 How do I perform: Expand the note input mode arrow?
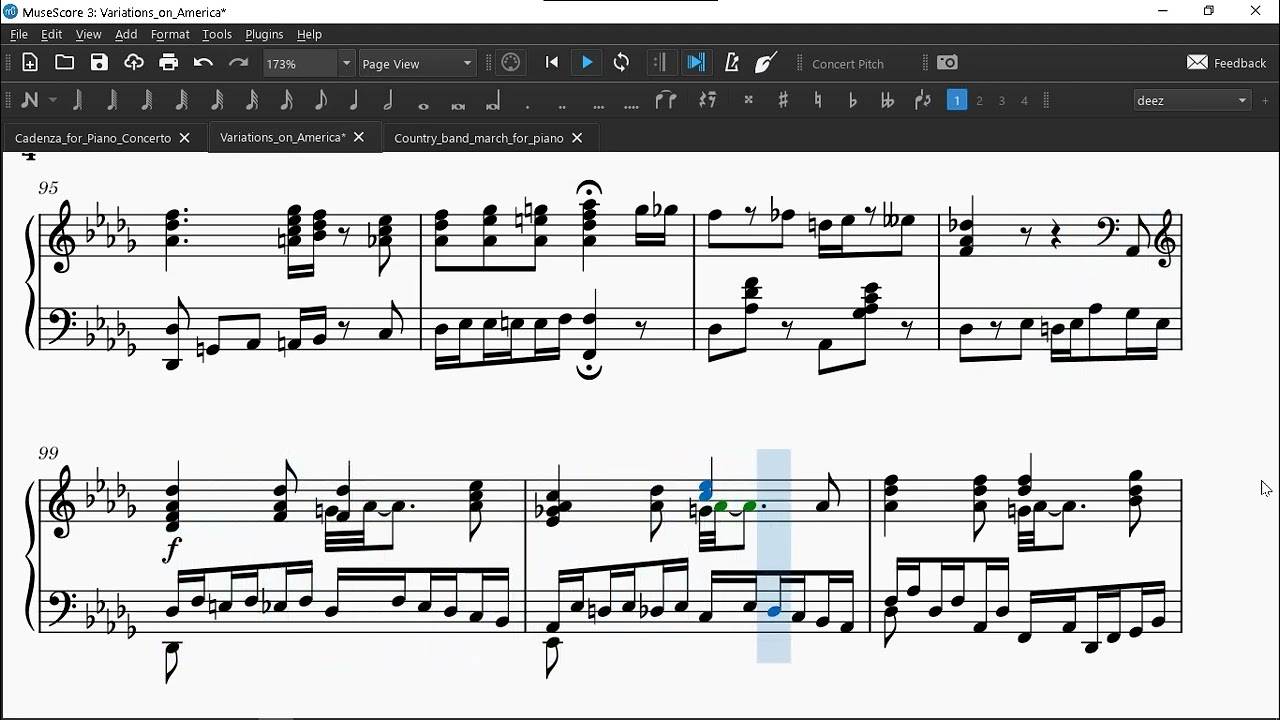pyautogui.click(x=53, y=100)
